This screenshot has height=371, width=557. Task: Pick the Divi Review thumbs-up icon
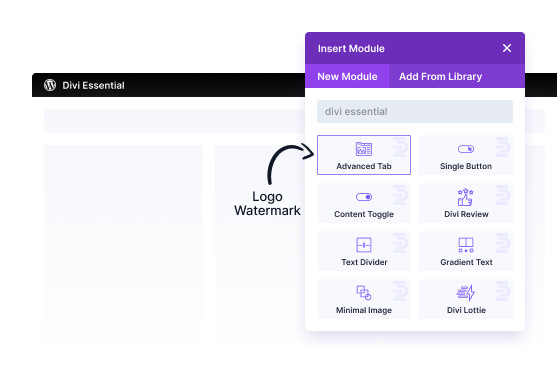click(x=466, y=197)
